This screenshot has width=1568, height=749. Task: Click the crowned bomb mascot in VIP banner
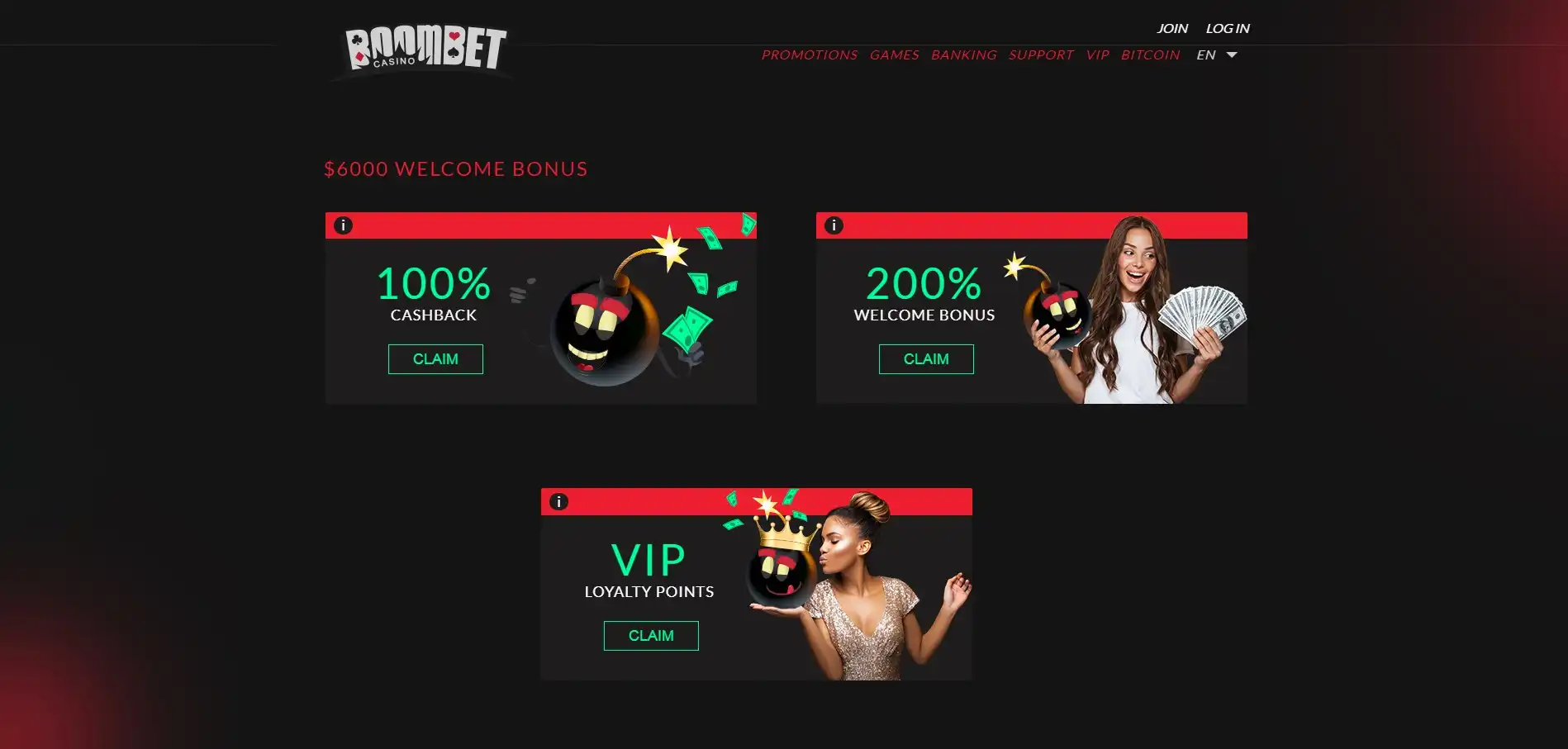click(x=781, y=562)
